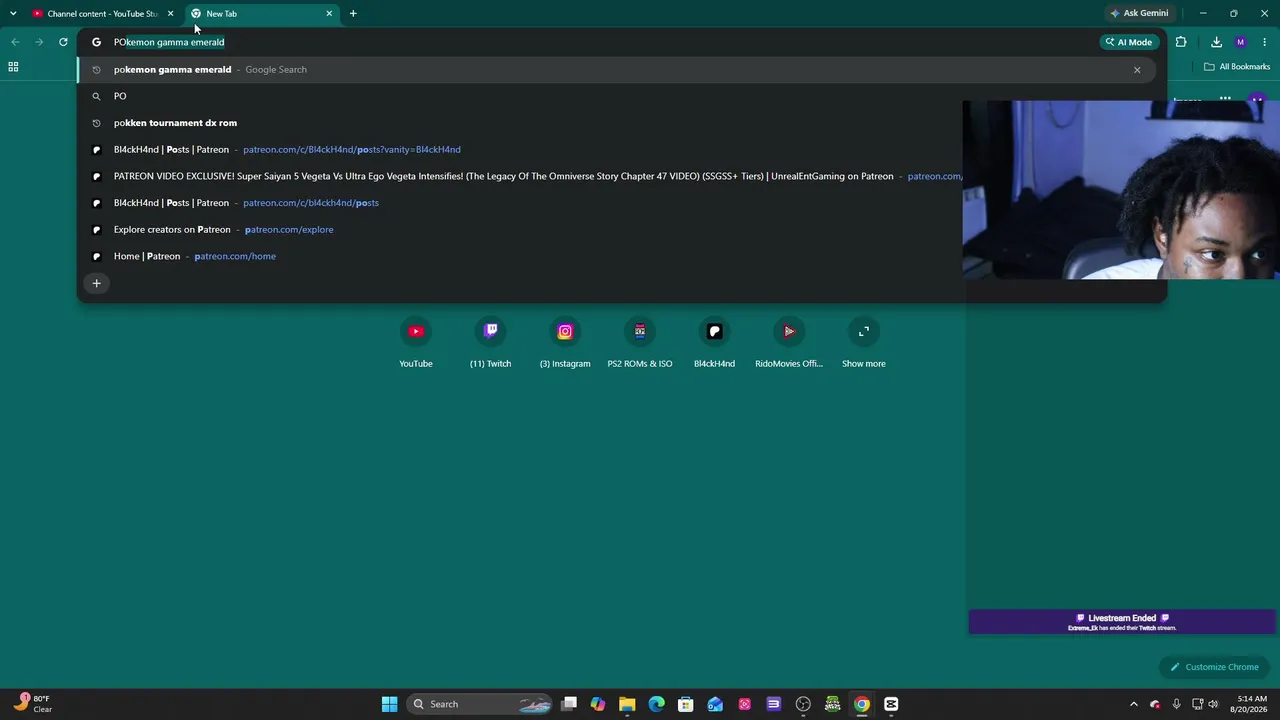Open the YouTube shortcut tile
Image resolution: width=1280 pixels, height=720 pixels.
(416, 343)
